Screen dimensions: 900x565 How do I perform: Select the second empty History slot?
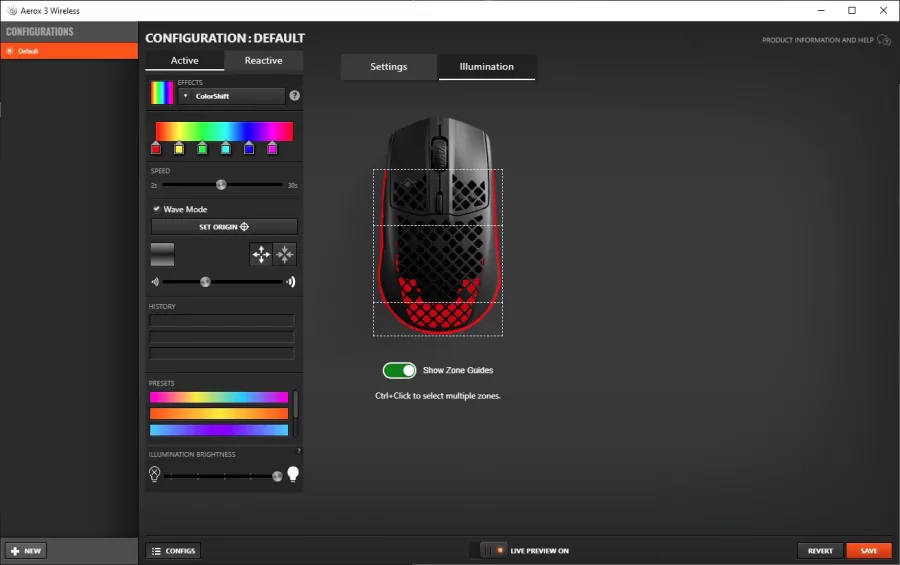pyautogui.click(x=222, y=337)
